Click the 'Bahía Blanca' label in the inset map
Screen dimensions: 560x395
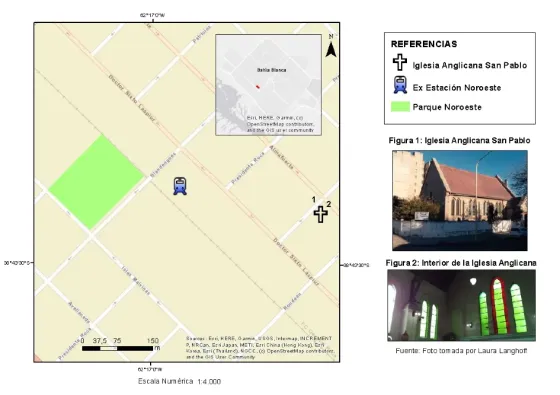(x=271, y=70)
